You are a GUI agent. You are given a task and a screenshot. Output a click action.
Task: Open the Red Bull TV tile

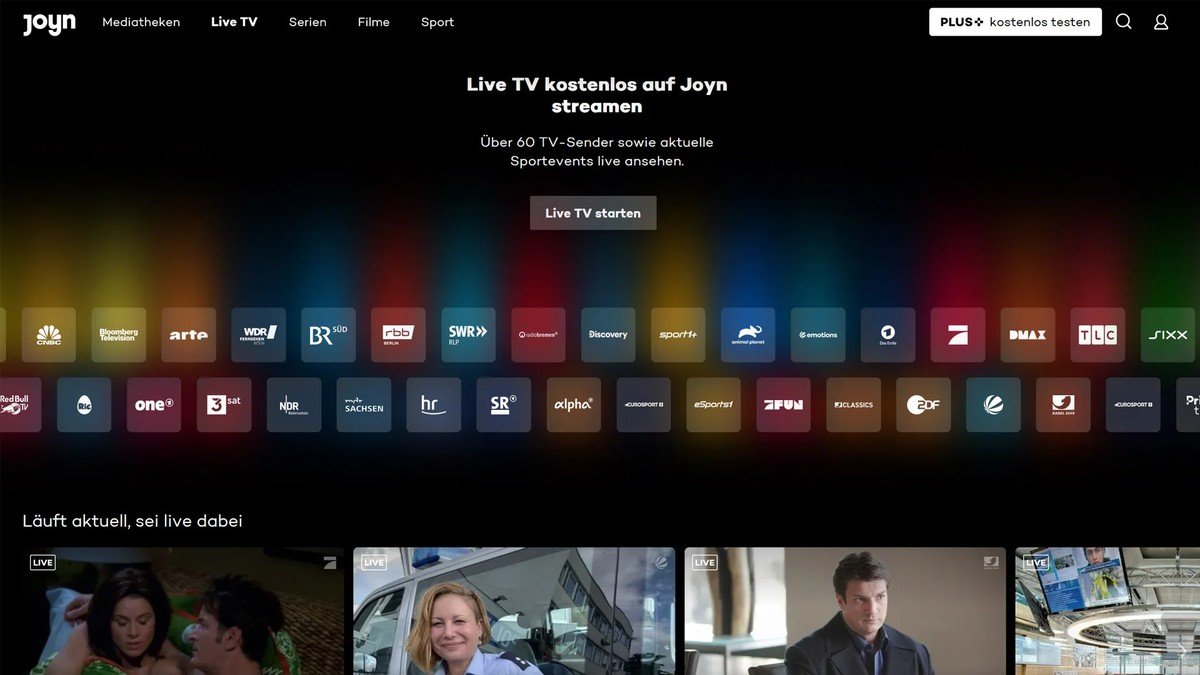click(x=20, y=405)
